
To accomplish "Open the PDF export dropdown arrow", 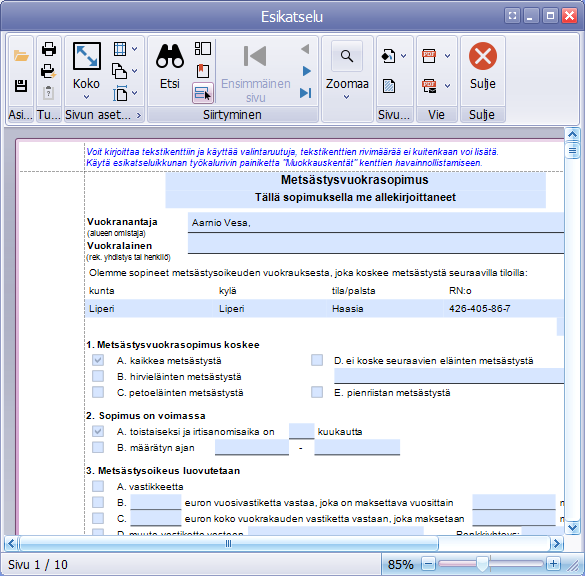I will point(447,56).
